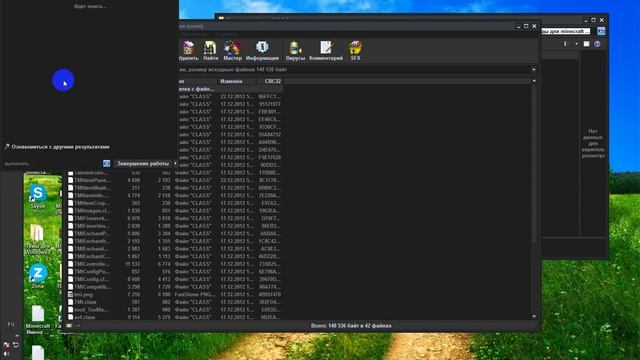Screen dimensions: 640x360
Task: Sort by the Изменён column header
Action: click(x=237, y=81)
